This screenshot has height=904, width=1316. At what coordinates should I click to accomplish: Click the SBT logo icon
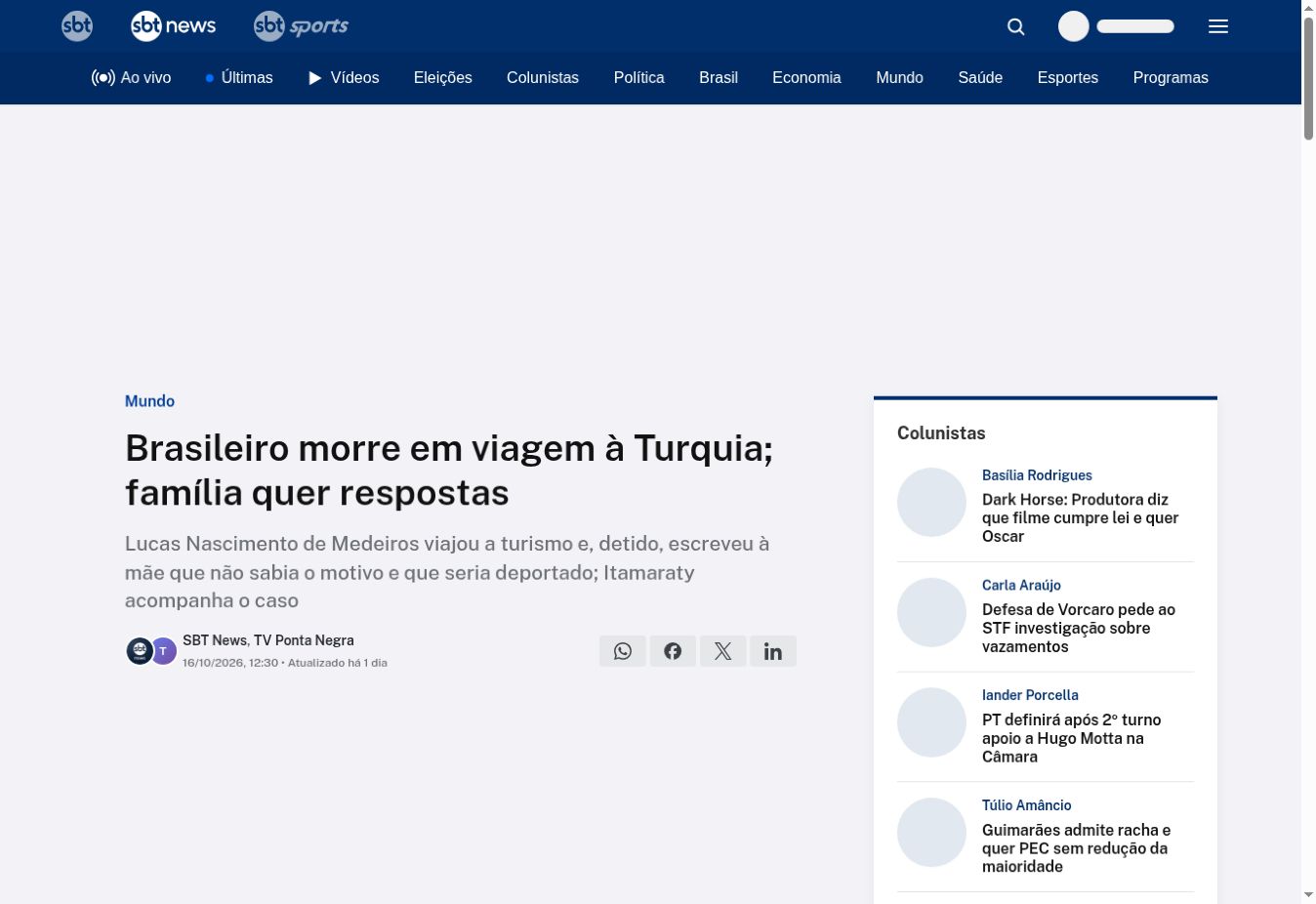[77, 26]
